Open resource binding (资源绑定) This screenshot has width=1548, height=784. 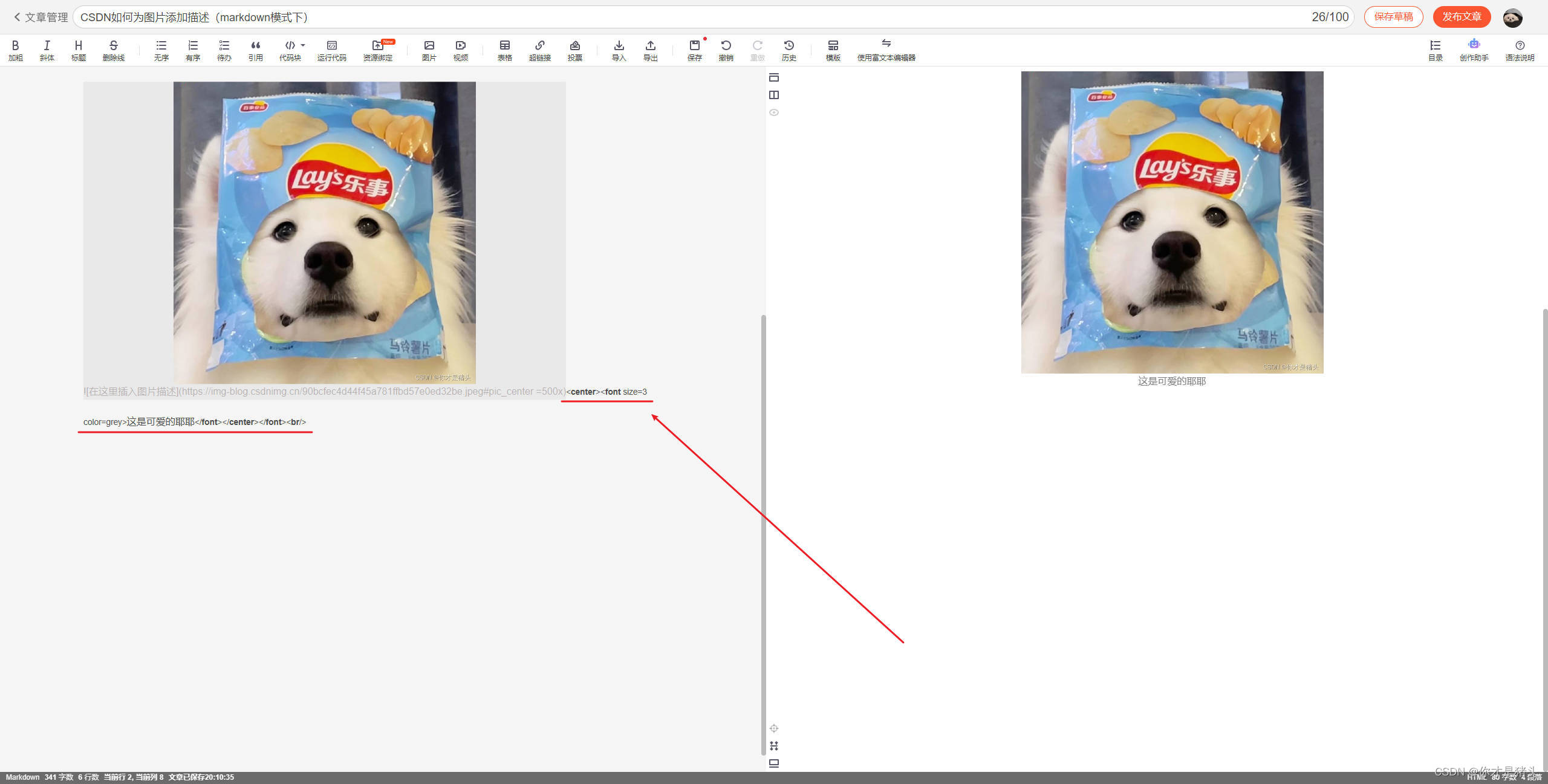point(378,50)
